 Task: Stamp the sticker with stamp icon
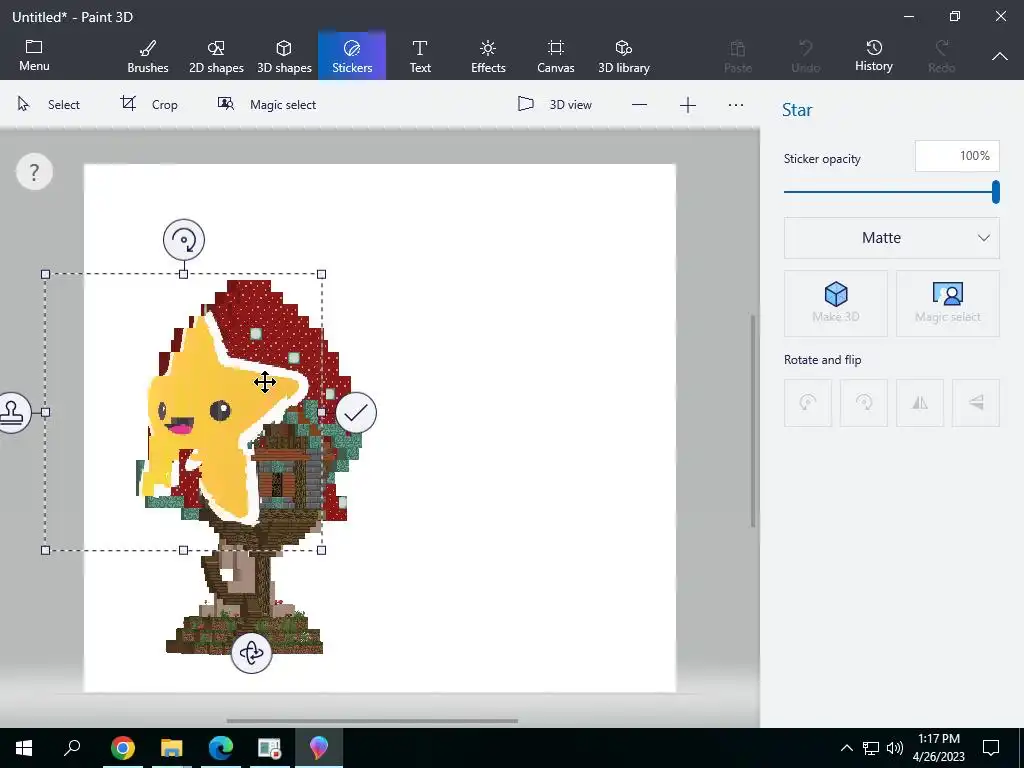click(13, 412)
